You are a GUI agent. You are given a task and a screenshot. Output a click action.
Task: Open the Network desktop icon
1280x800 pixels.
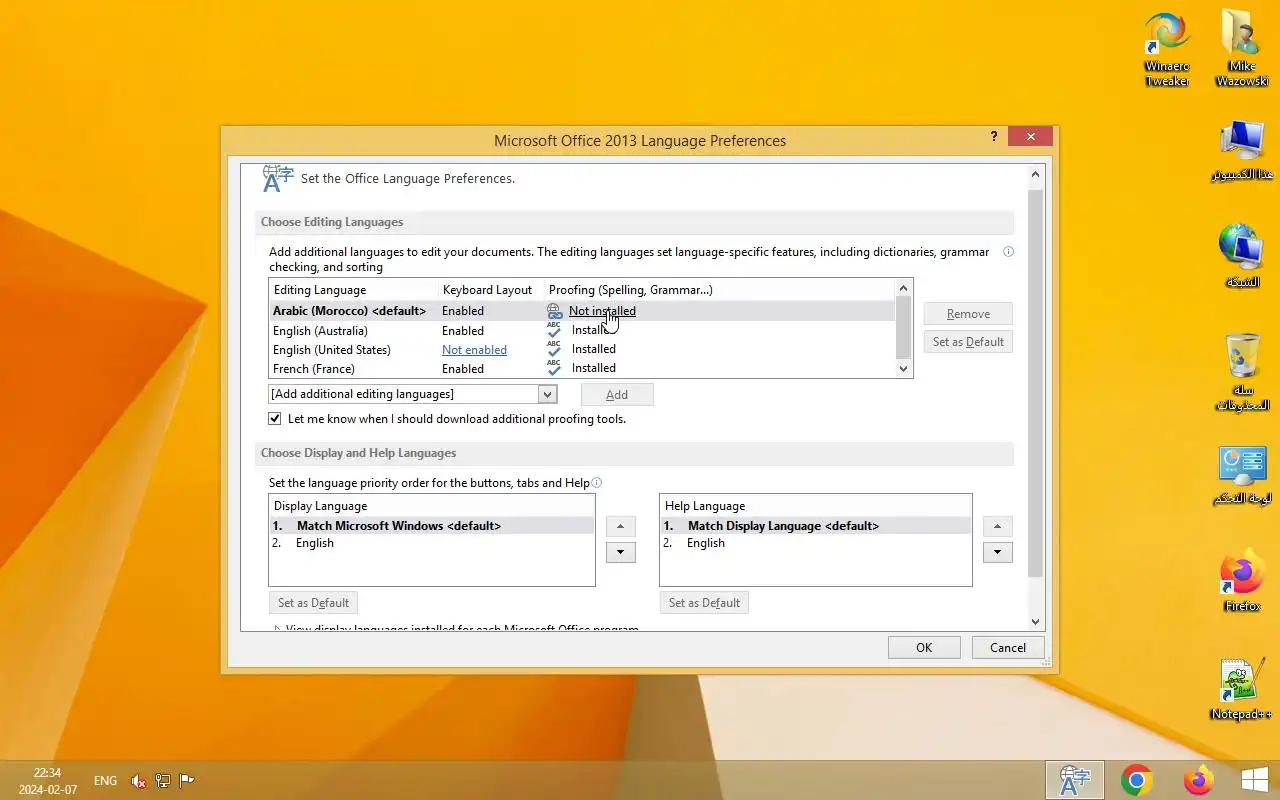tap(1242, 256)
